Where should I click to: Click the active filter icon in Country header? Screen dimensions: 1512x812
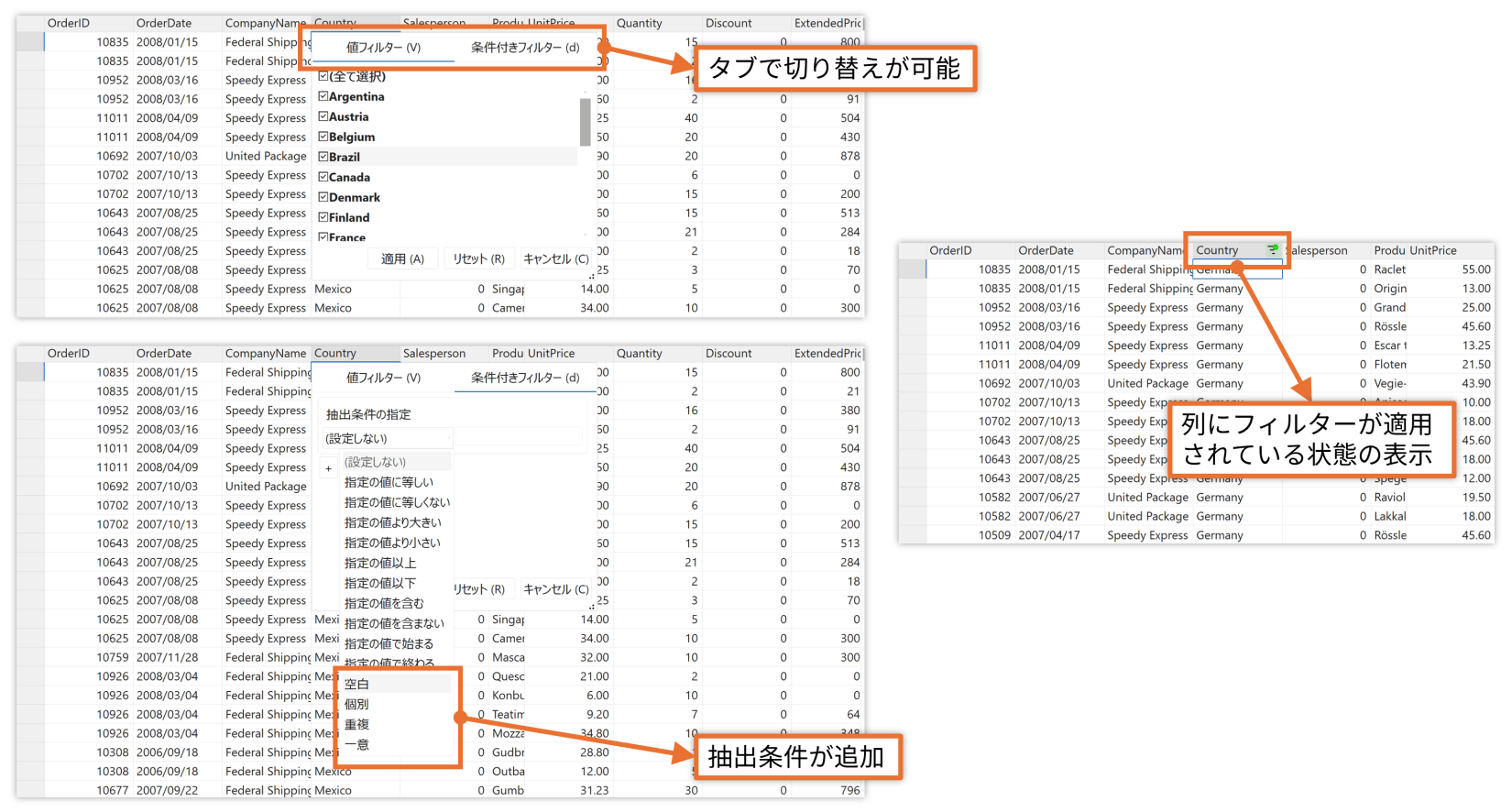1272,250
